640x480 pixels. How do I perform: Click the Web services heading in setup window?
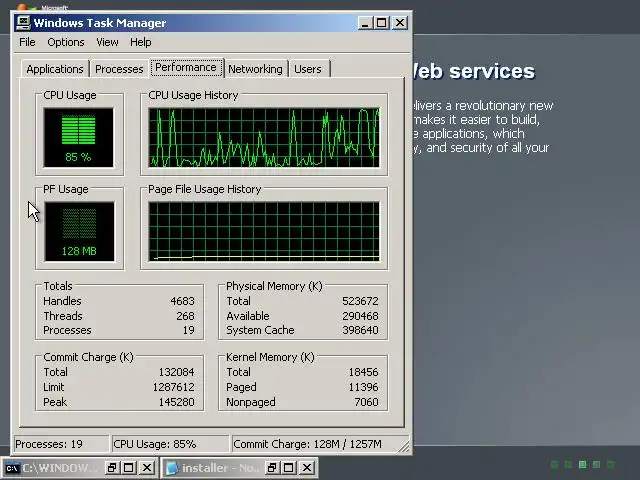473,71
